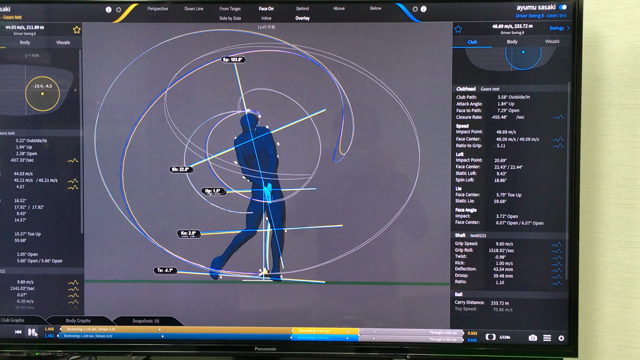
Task: Open the blue swing settings gear
Action: [415, 9]
